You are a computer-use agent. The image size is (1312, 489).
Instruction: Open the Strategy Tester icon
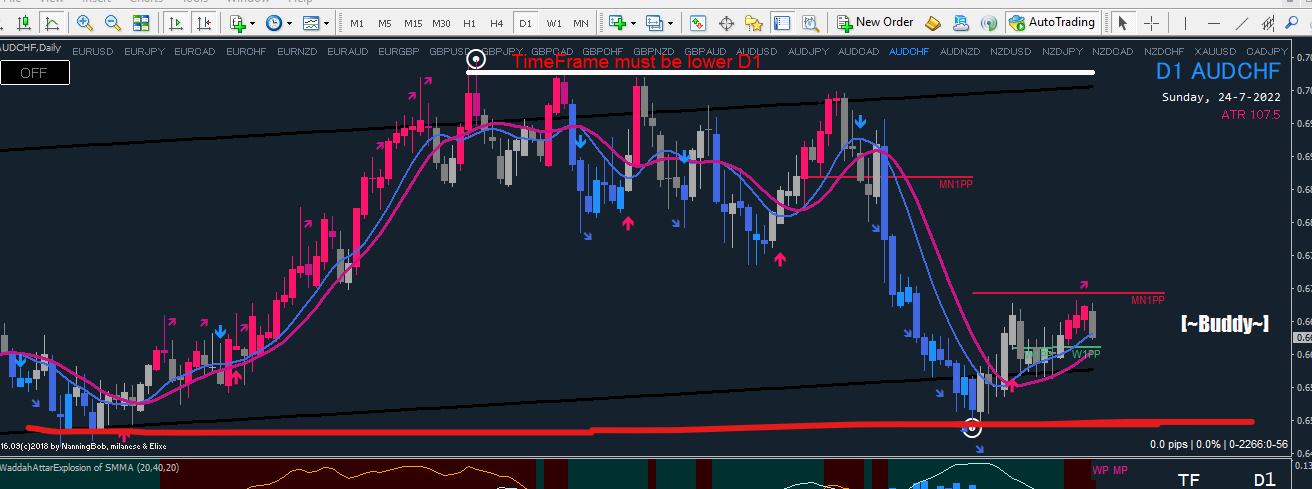[x=810, y=22]
